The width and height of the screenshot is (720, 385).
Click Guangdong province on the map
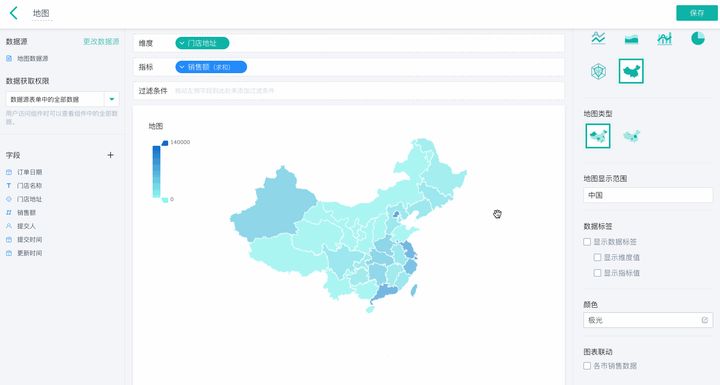[386, 292]
